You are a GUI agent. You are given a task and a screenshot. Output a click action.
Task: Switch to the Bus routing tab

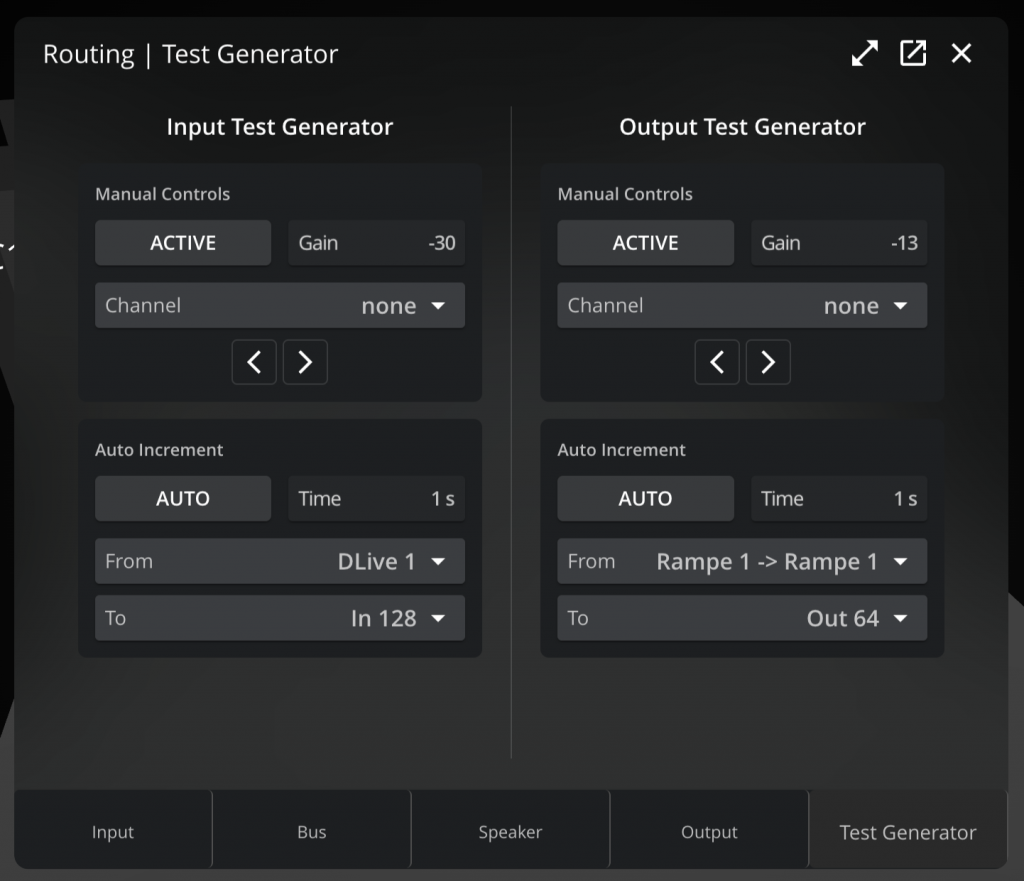point(312,830)
